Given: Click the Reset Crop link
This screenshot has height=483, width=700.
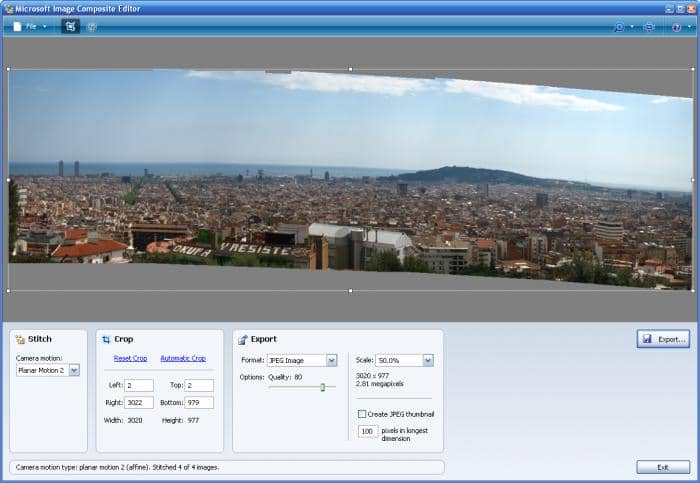Looking at the screenshot, I should (x=130, y=358).
